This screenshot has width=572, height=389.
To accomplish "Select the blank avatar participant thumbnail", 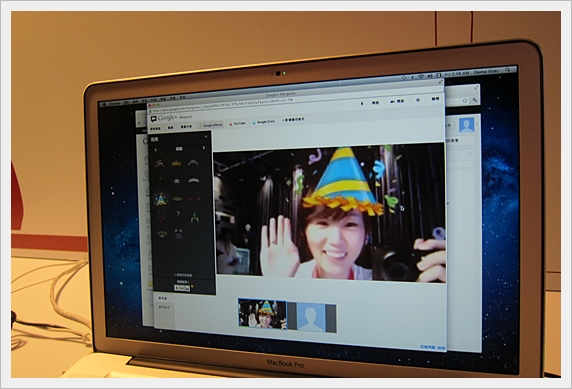I will (x=312, y=317).
